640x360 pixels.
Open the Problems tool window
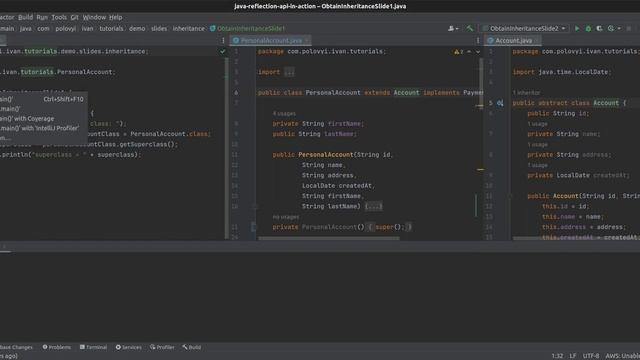coord(57,347)
